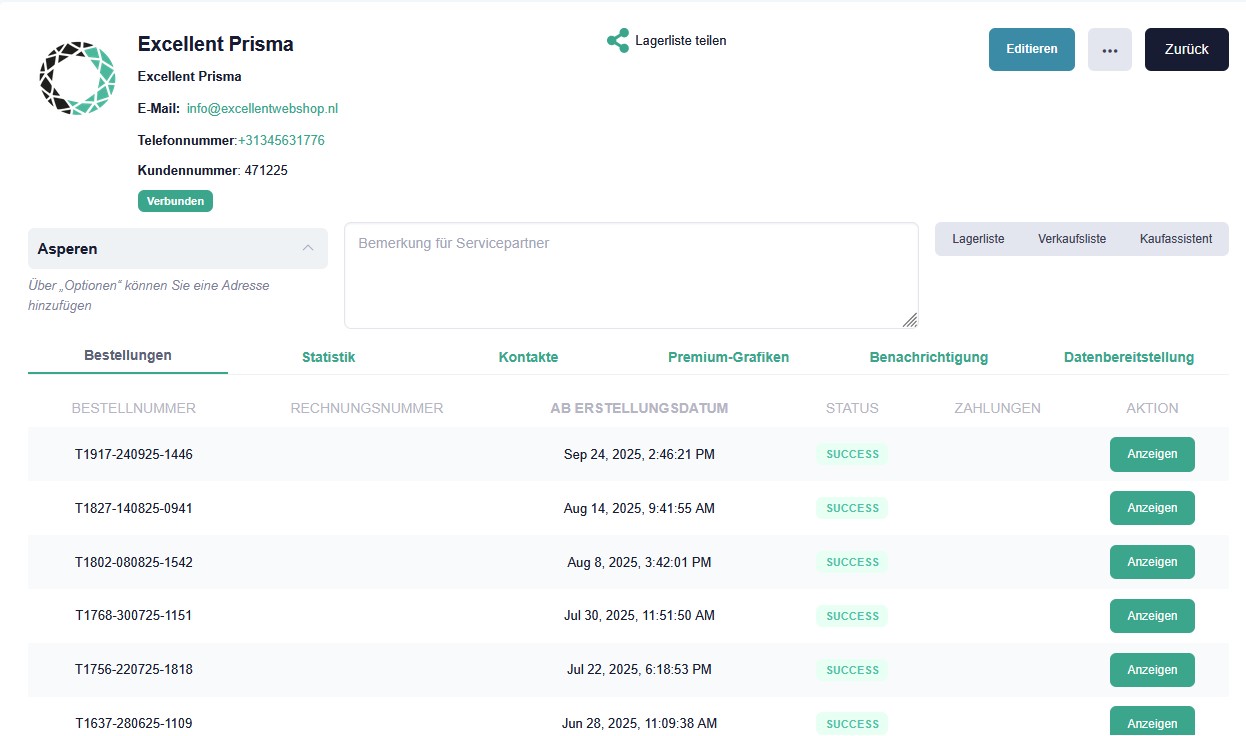Open the Kontakte tab

(528, 357)
